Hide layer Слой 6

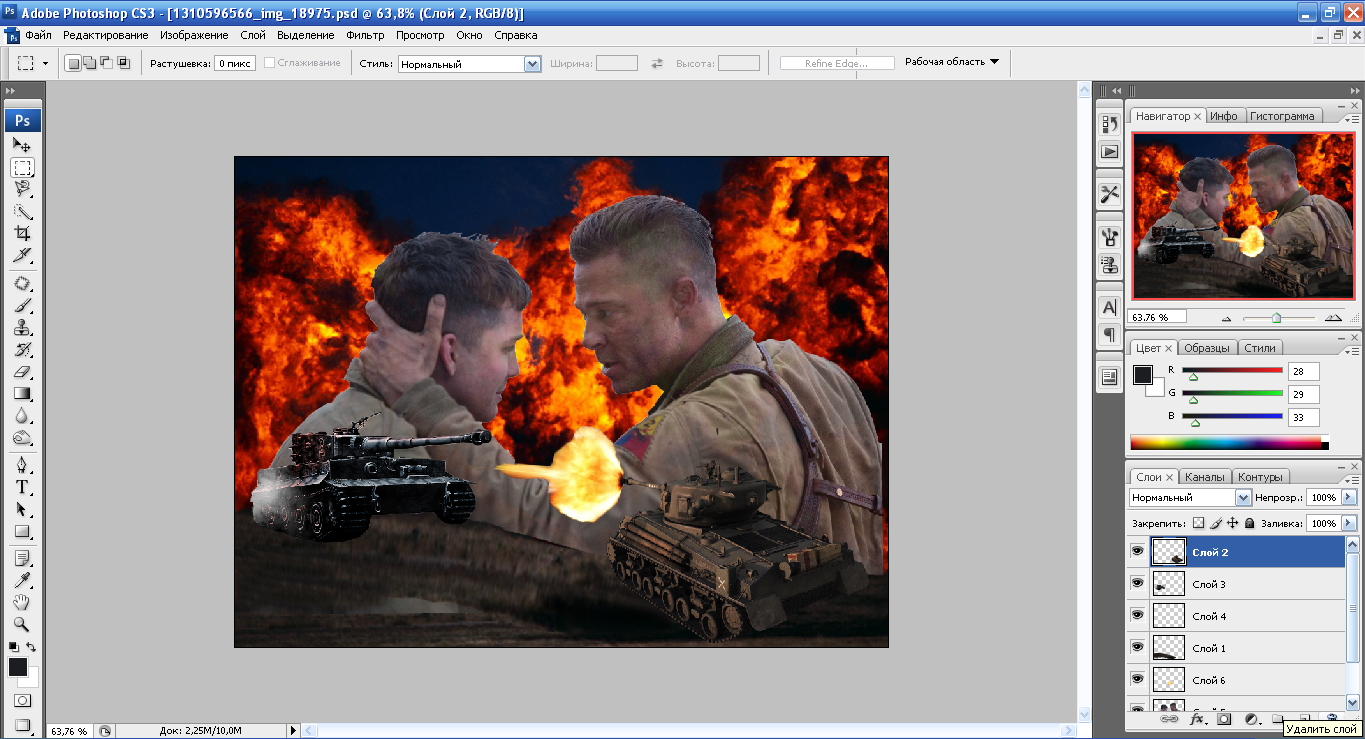[x=1137, y=680]
